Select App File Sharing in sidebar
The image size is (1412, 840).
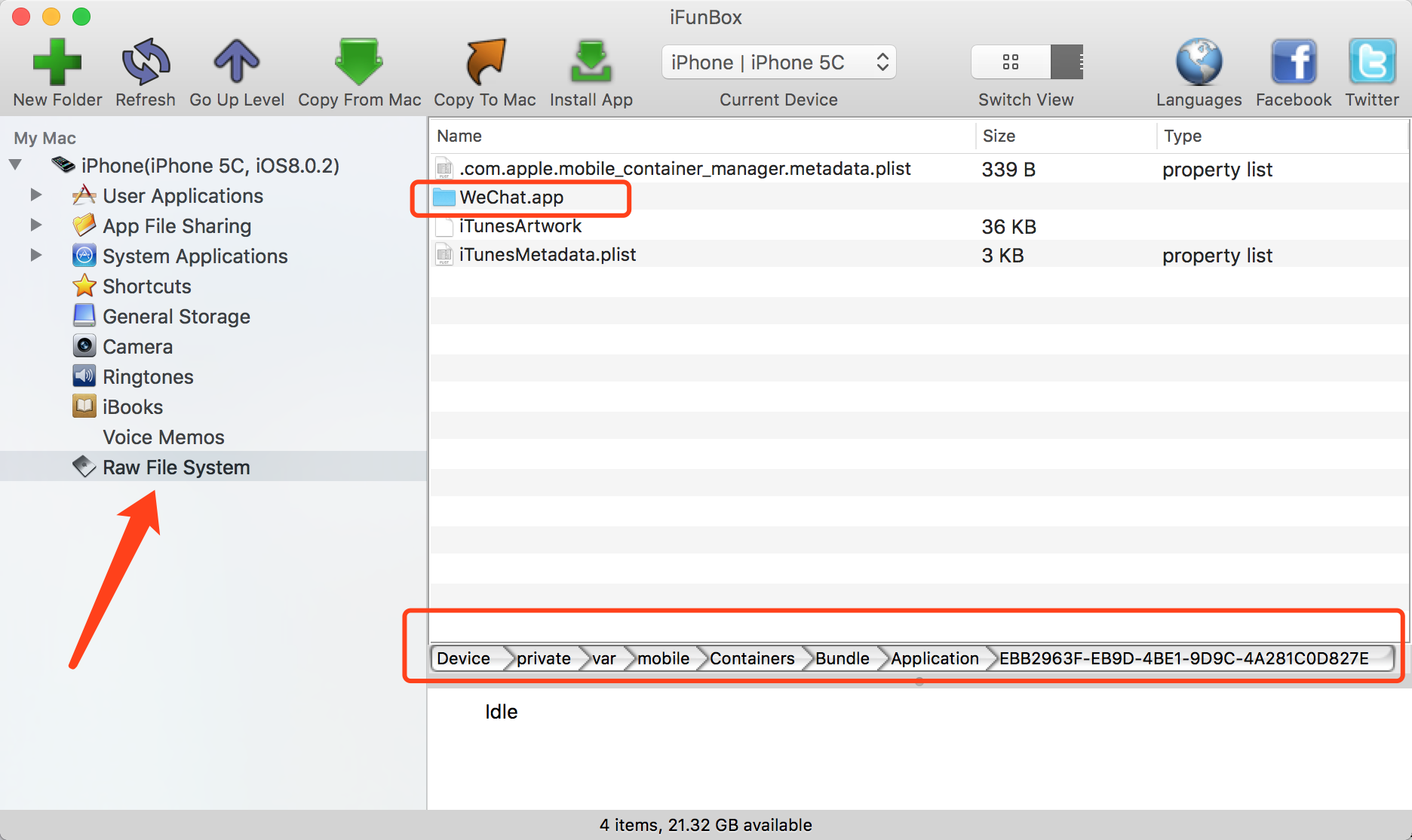(176, 226)
